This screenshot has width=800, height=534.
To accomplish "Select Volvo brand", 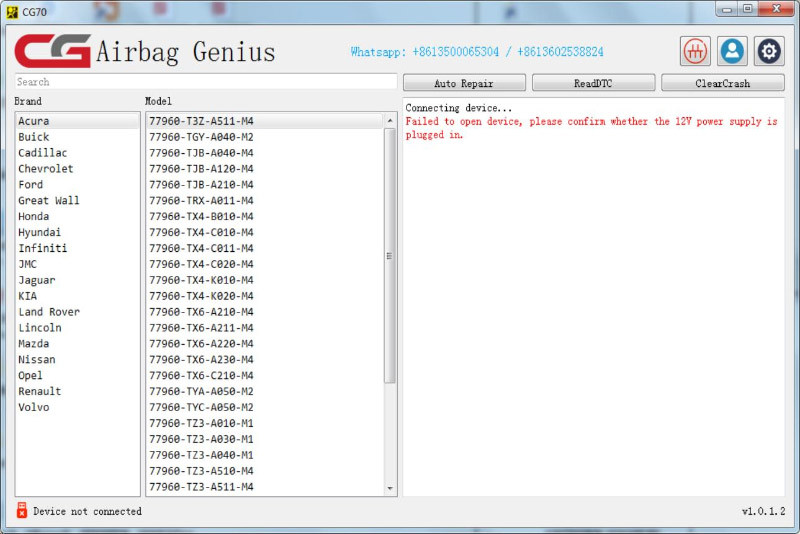I will click(x=78, y=407).
